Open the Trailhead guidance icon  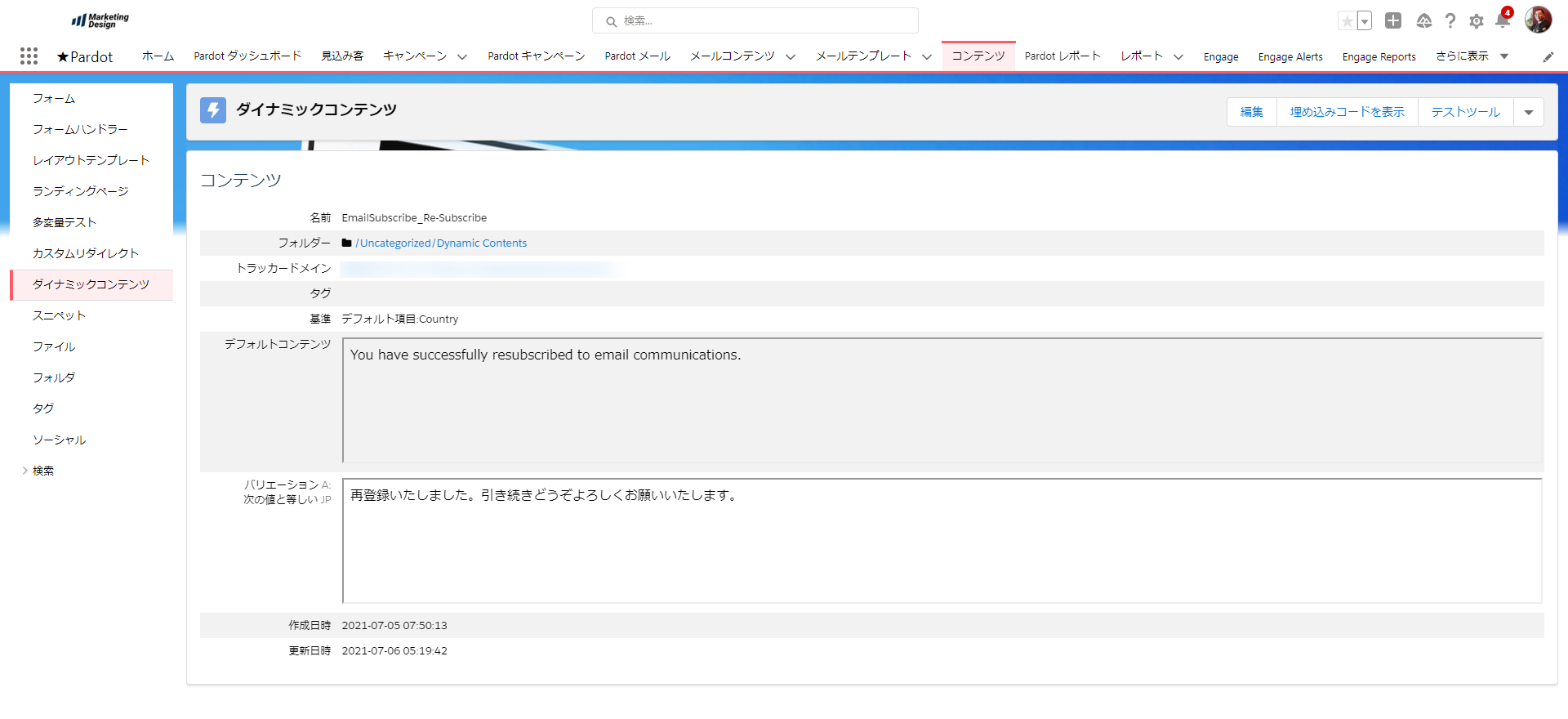click(1423, 21)
